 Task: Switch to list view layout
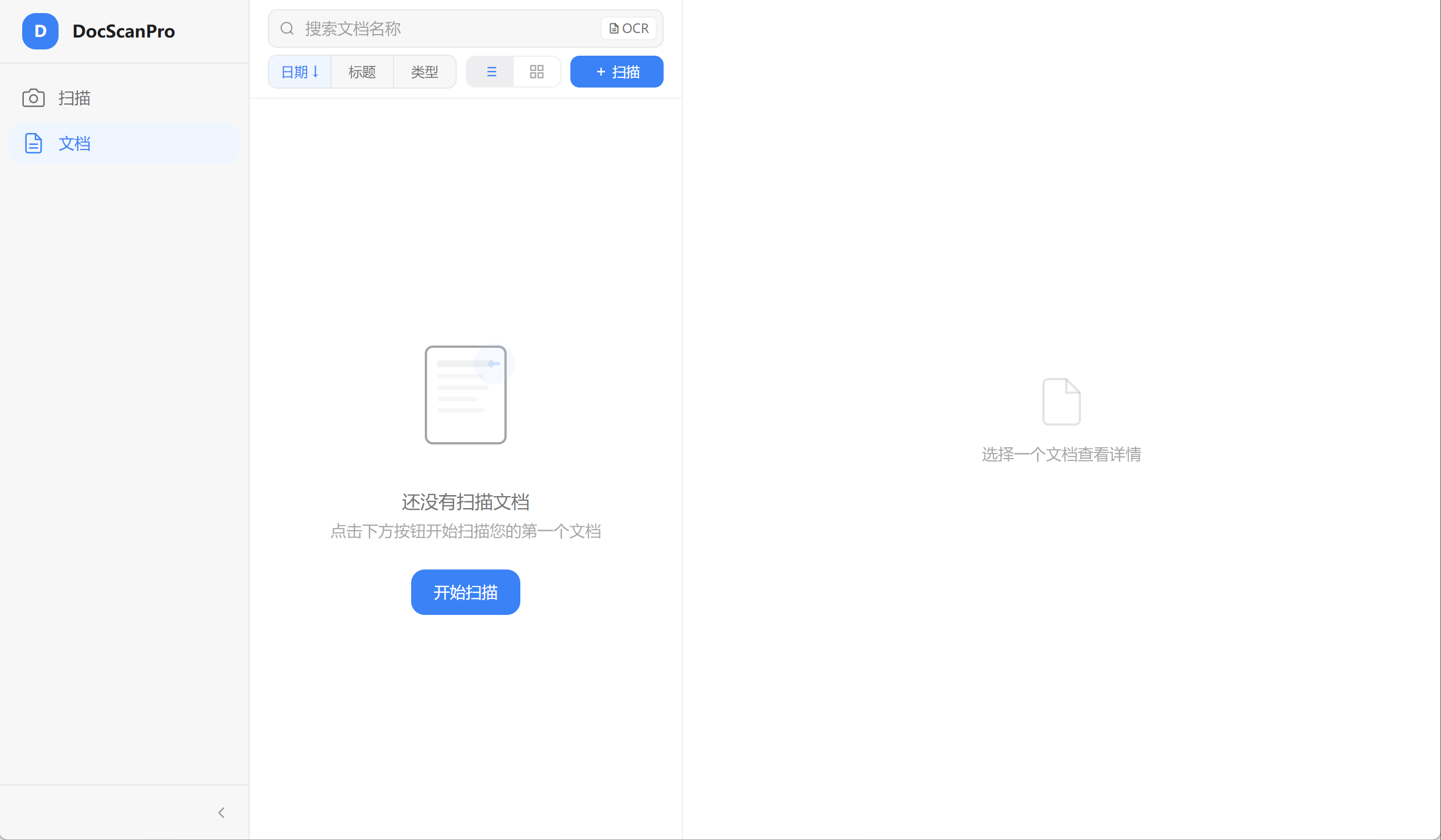click(491, 72)
